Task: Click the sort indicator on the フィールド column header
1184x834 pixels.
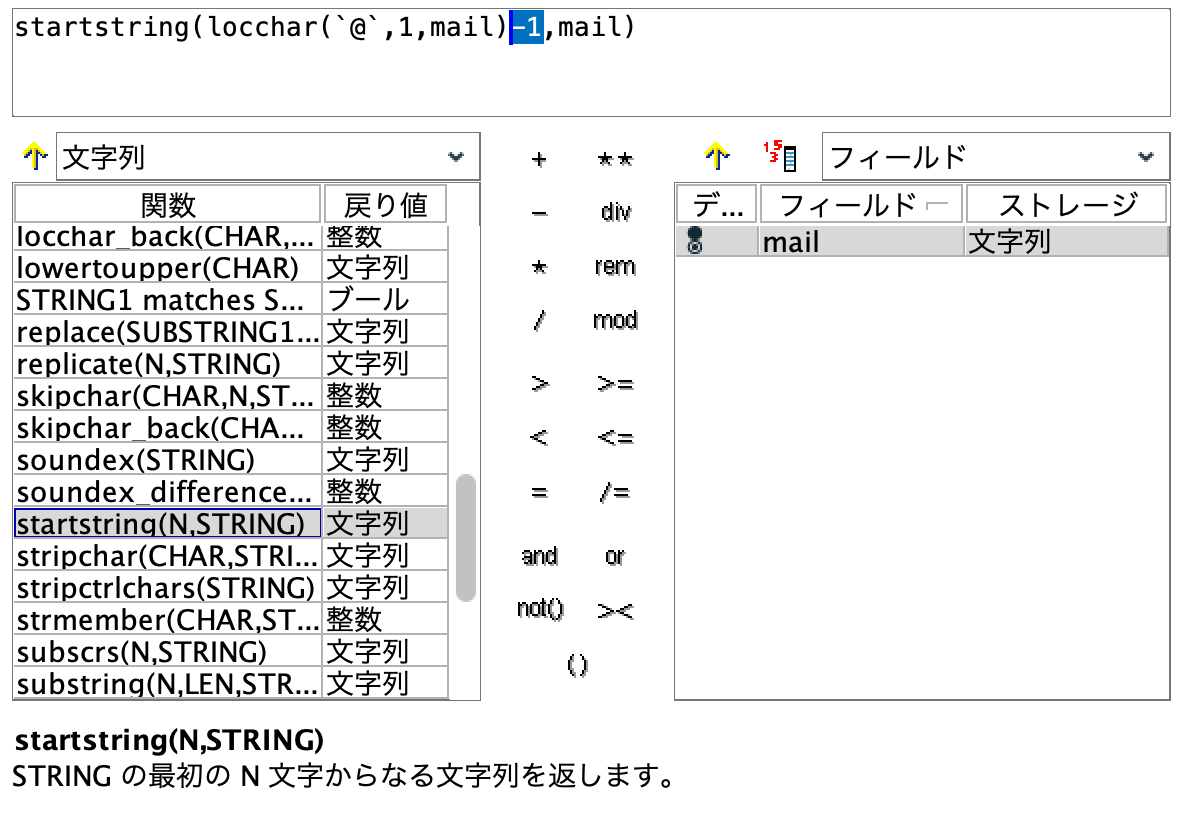Action: point(935,203)
